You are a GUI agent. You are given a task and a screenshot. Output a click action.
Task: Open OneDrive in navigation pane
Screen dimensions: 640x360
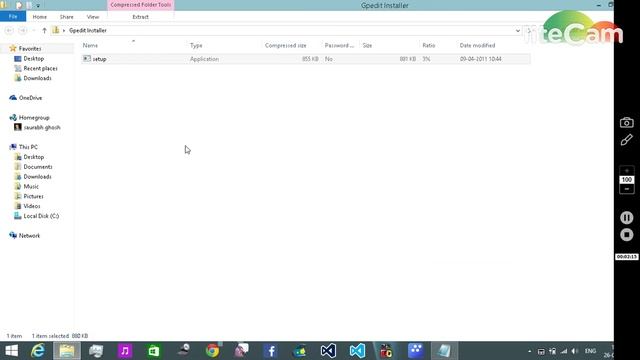[30, 98]
